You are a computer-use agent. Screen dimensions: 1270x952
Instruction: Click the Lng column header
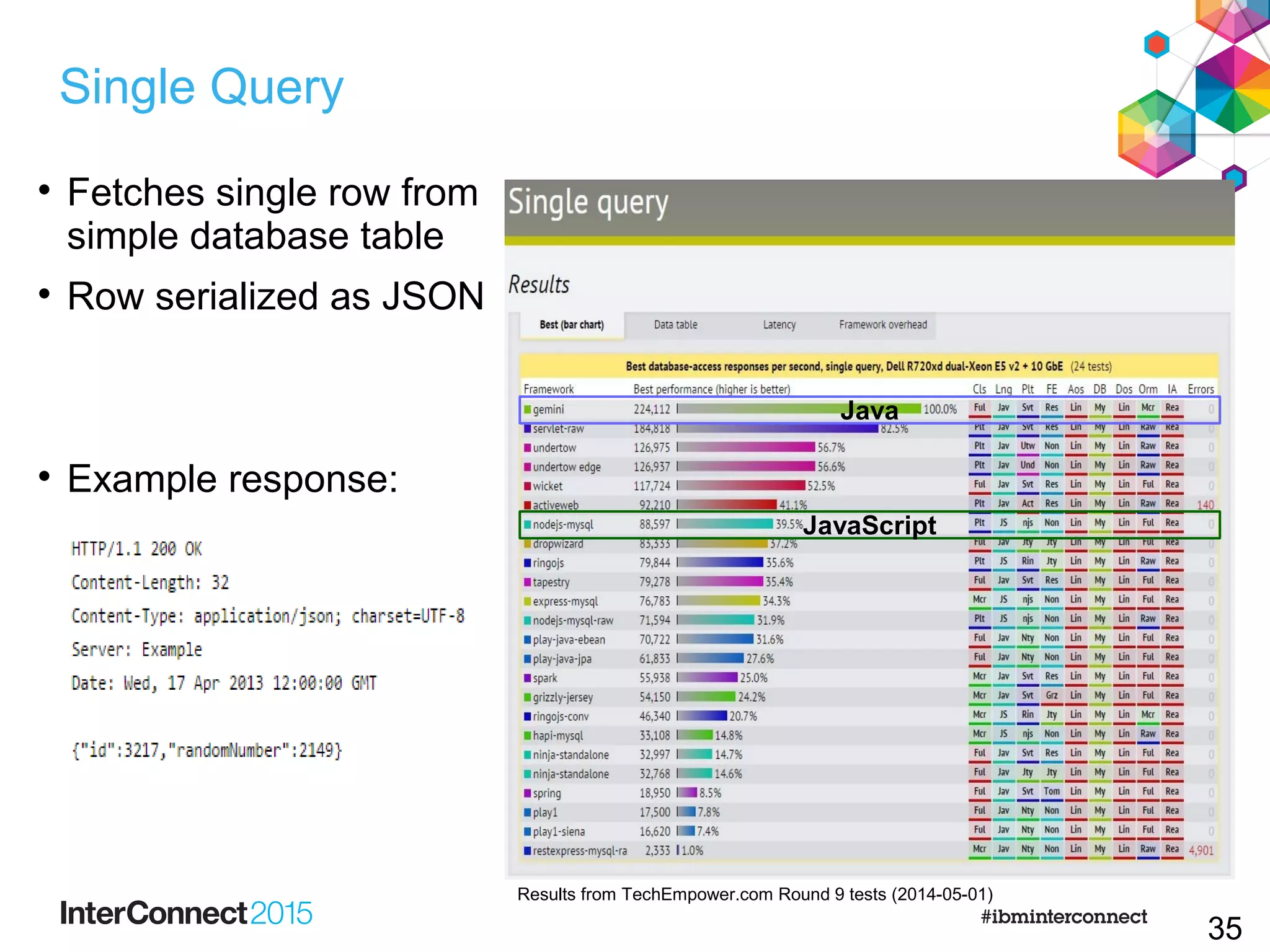[x=1003, y=389]
